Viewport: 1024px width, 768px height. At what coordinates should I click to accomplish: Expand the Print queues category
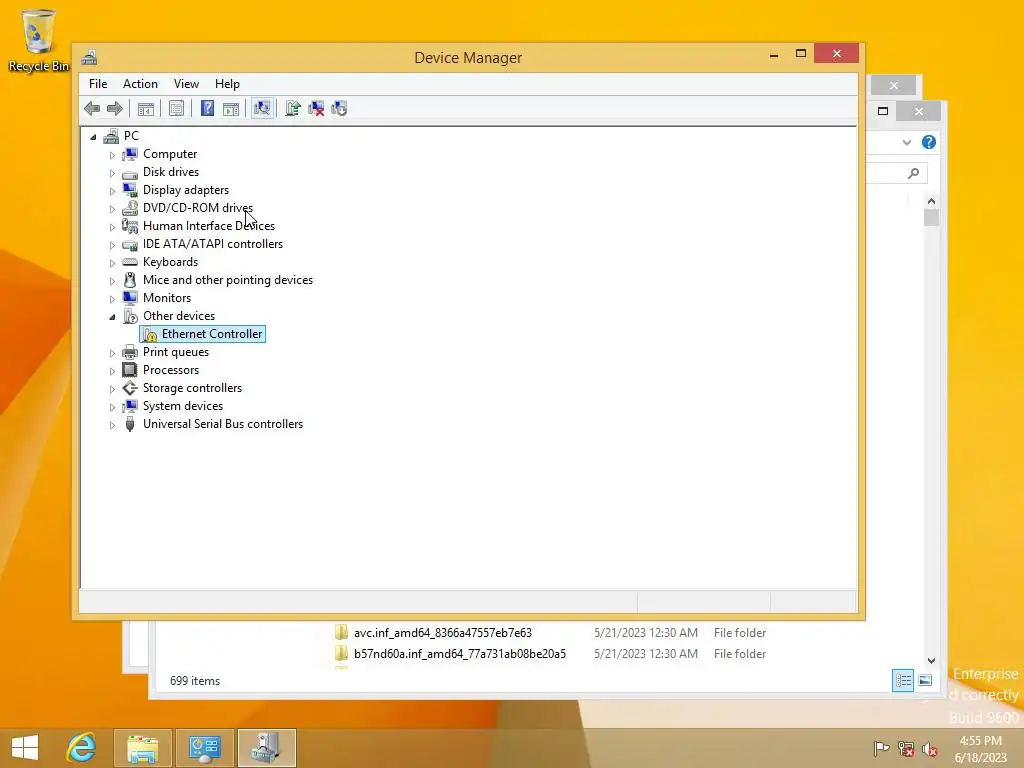[x=112, y=353]
